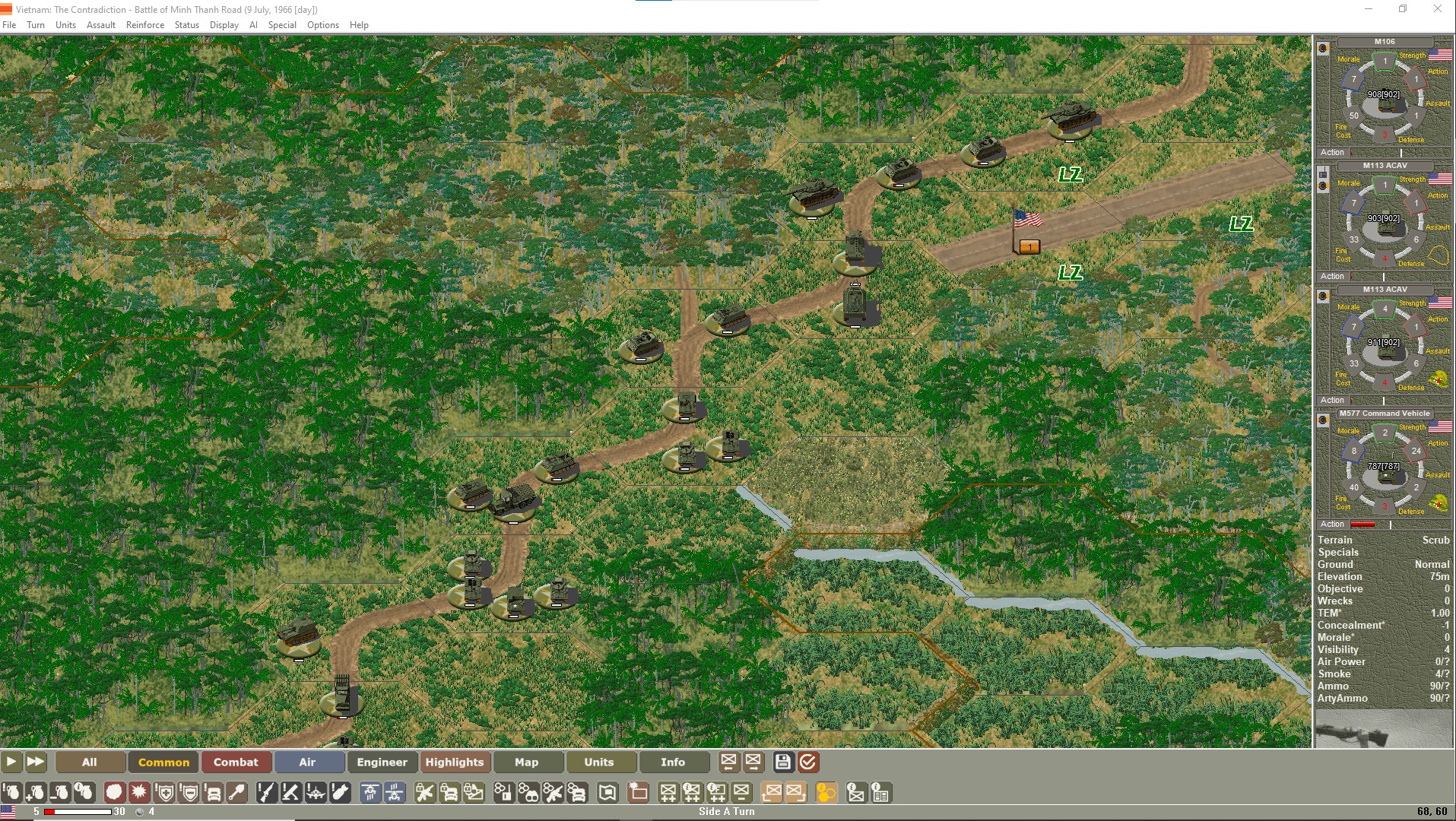
Task: Click the M577 Command Vehicle red Action bar
Action: pos(1362,525)
